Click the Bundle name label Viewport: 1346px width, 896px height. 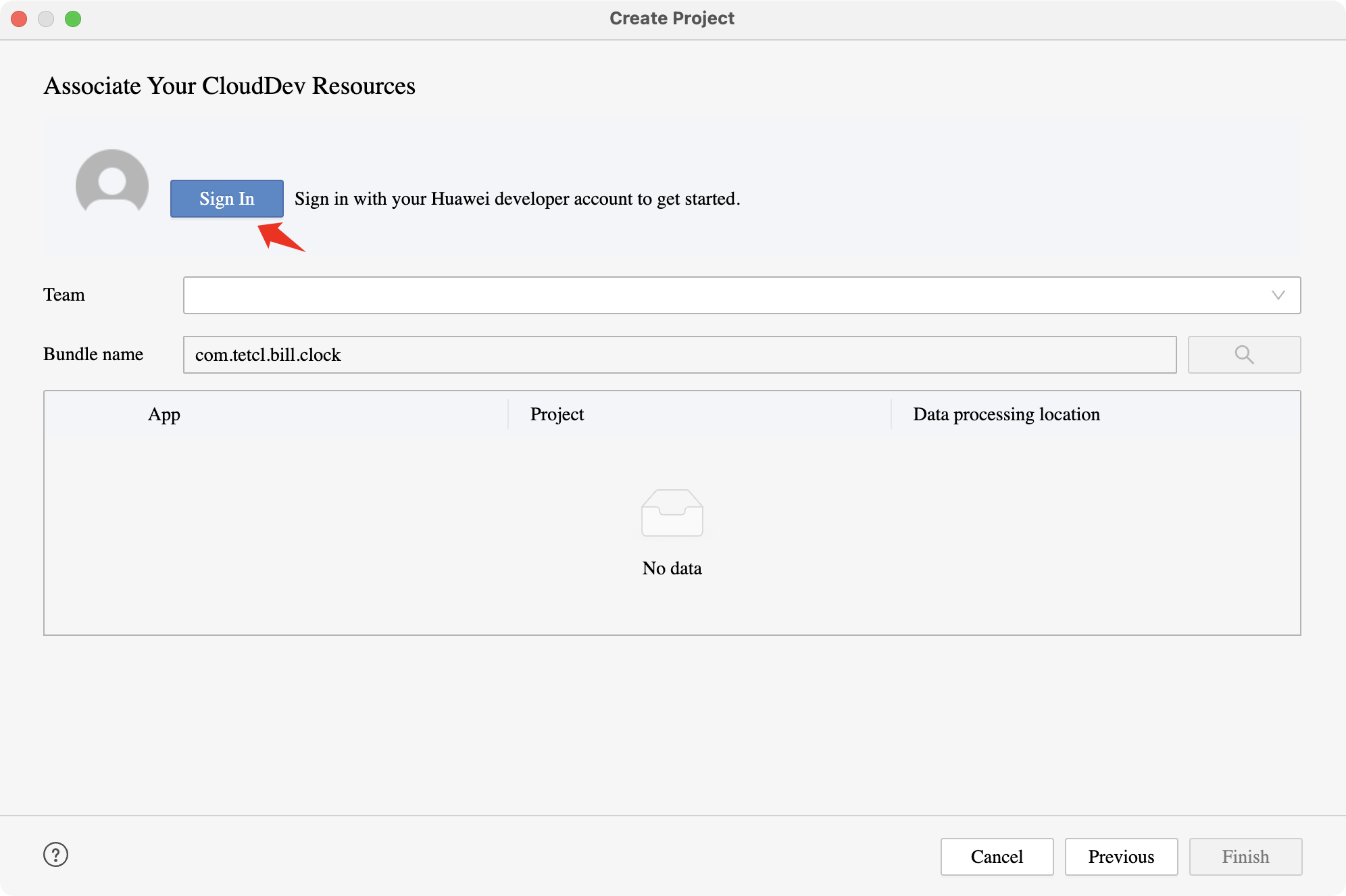[93, 354]
